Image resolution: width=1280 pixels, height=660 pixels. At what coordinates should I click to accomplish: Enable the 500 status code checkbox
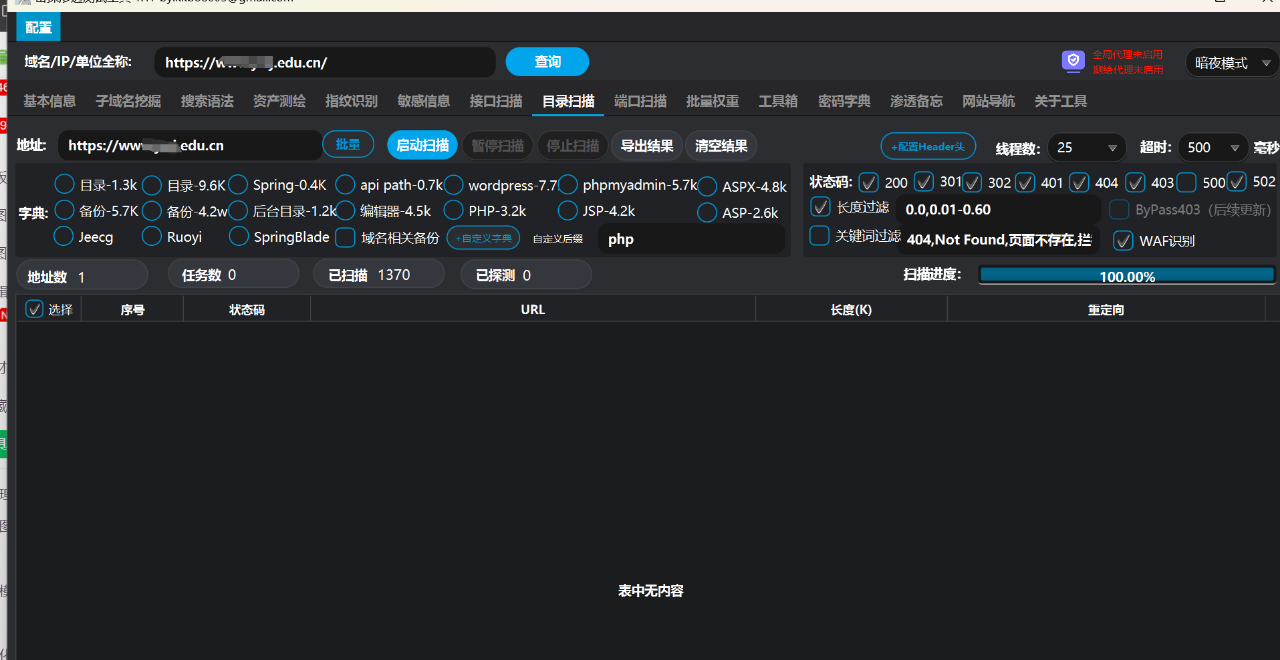click(1186, 182)
